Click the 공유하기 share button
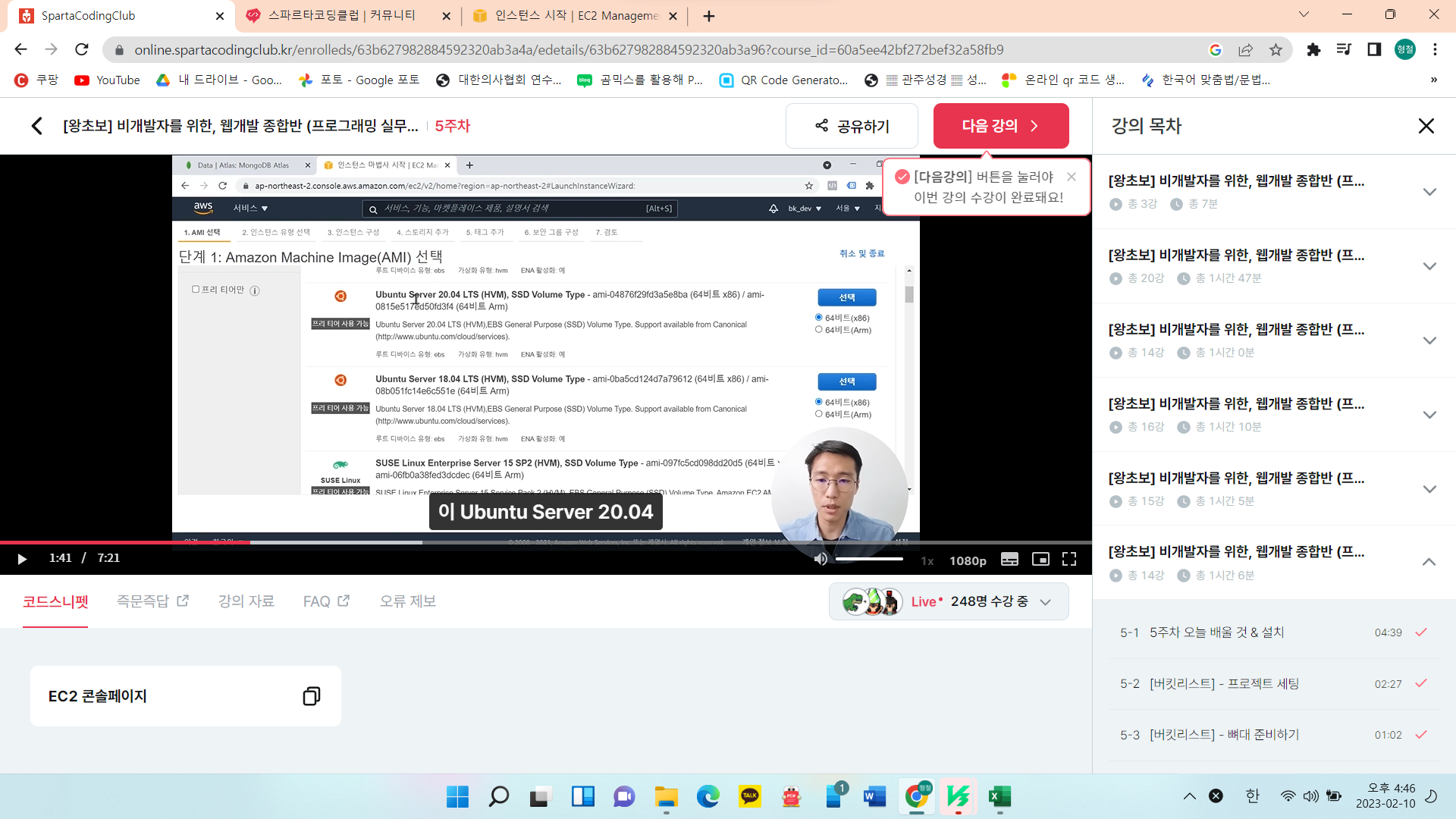This screenshot has width=1456, height=819. tap(852, 126)
